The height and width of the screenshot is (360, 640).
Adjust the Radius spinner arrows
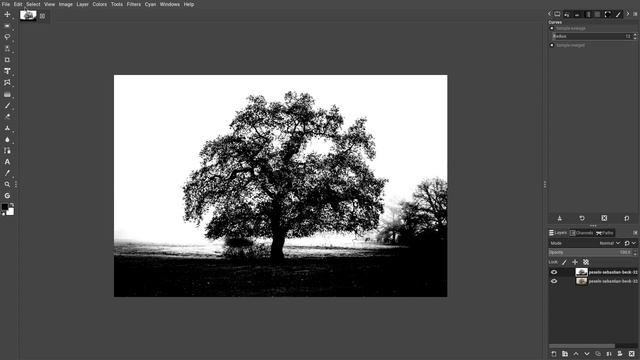point(635,36)
